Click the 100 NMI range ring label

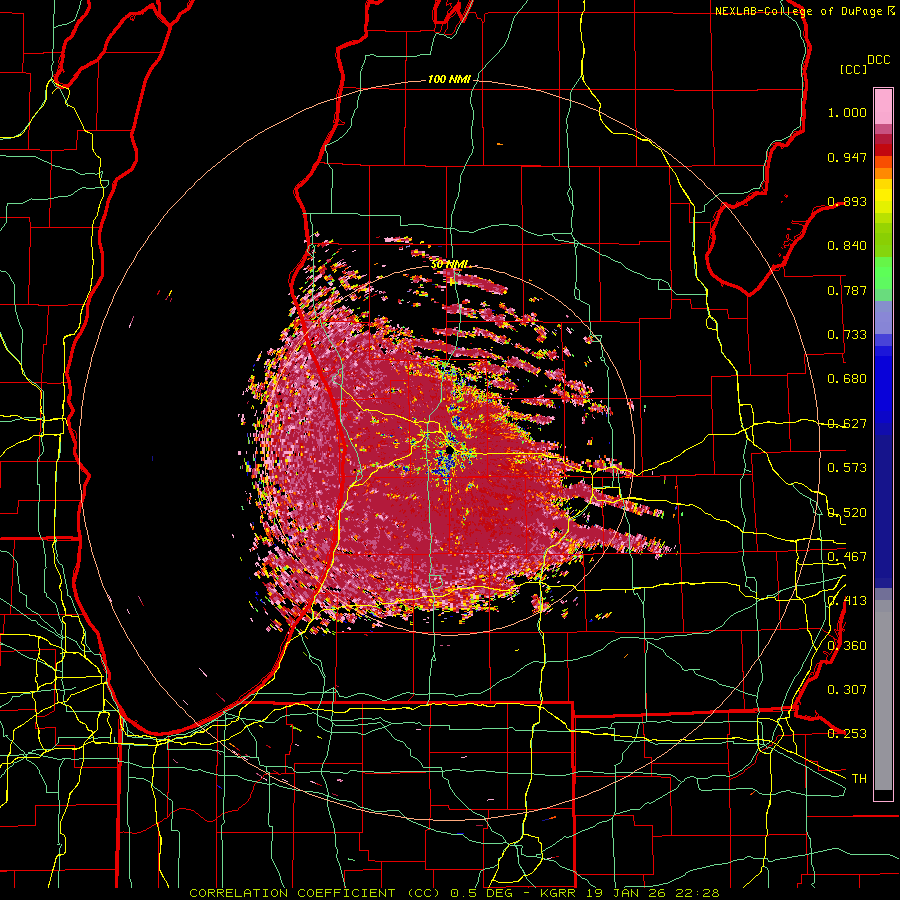(449, 79)
